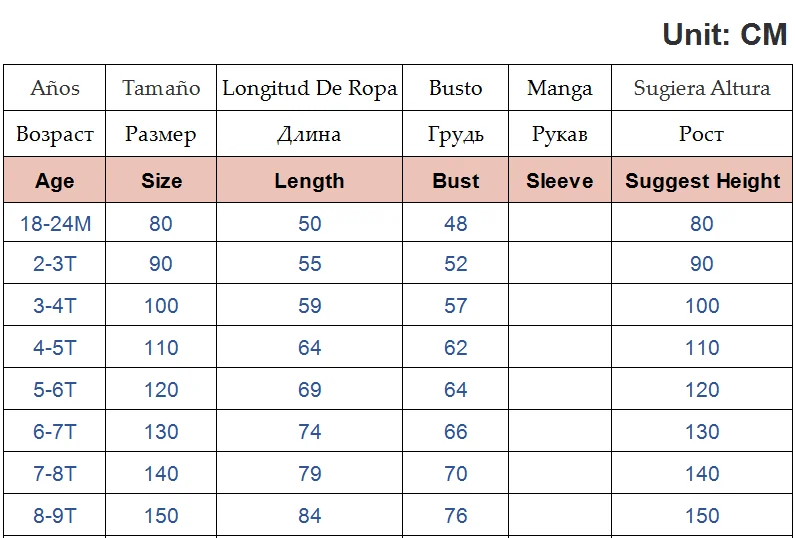Click Size value 120 in 5-6T row

pyautogui.click(x=161, y=390)
